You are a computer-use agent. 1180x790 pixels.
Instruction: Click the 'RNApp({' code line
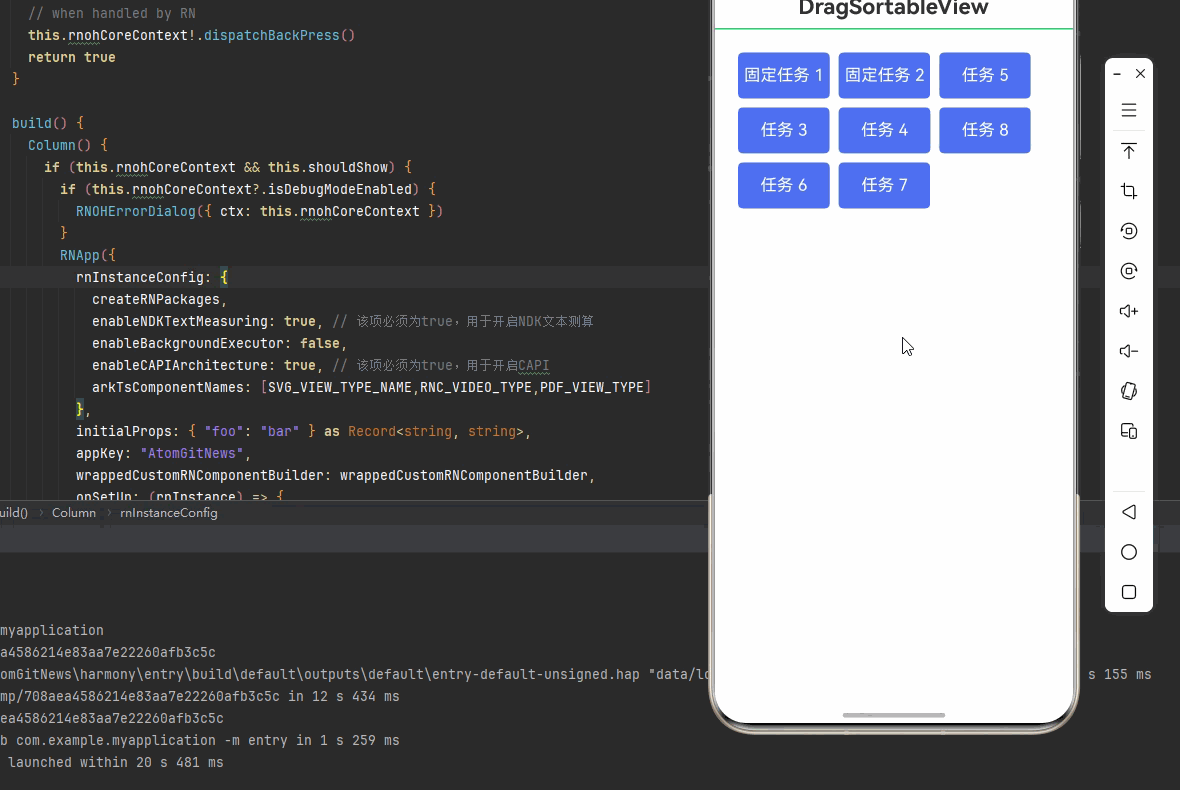click(x=88, y=256)
